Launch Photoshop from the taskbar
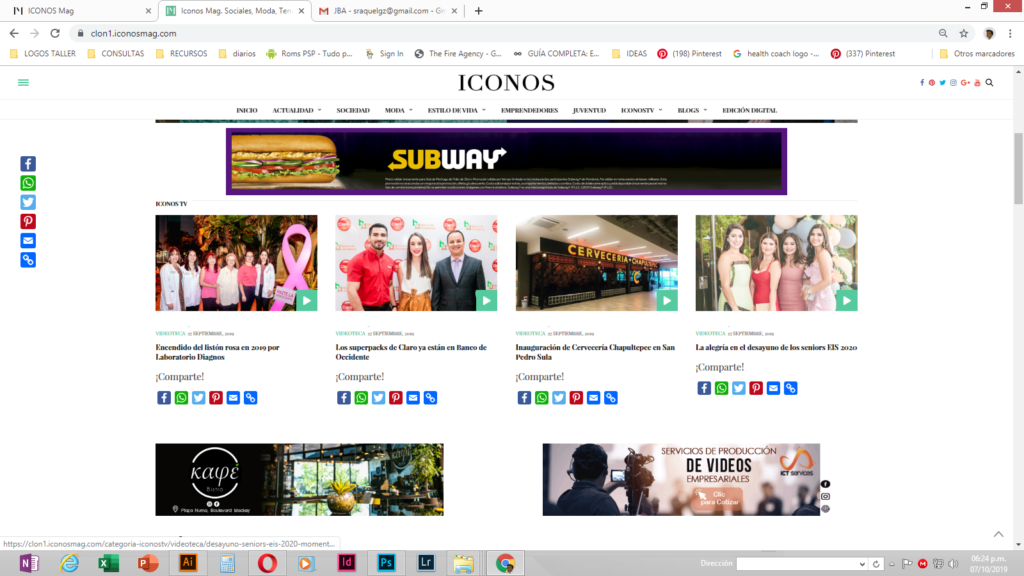This screenshot has height=576, width=1024. (385, 563)
